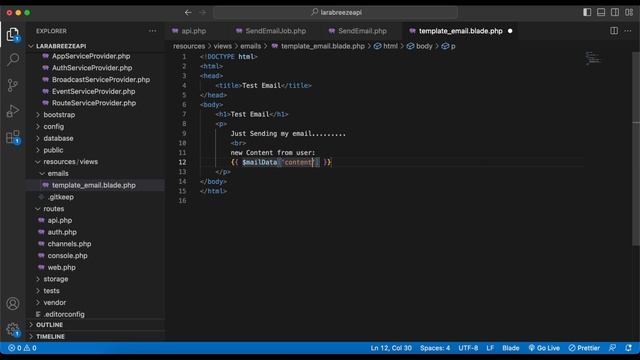Screen dimensions: 640x360
Task: Expand the public folder
Action: [53, 150]
